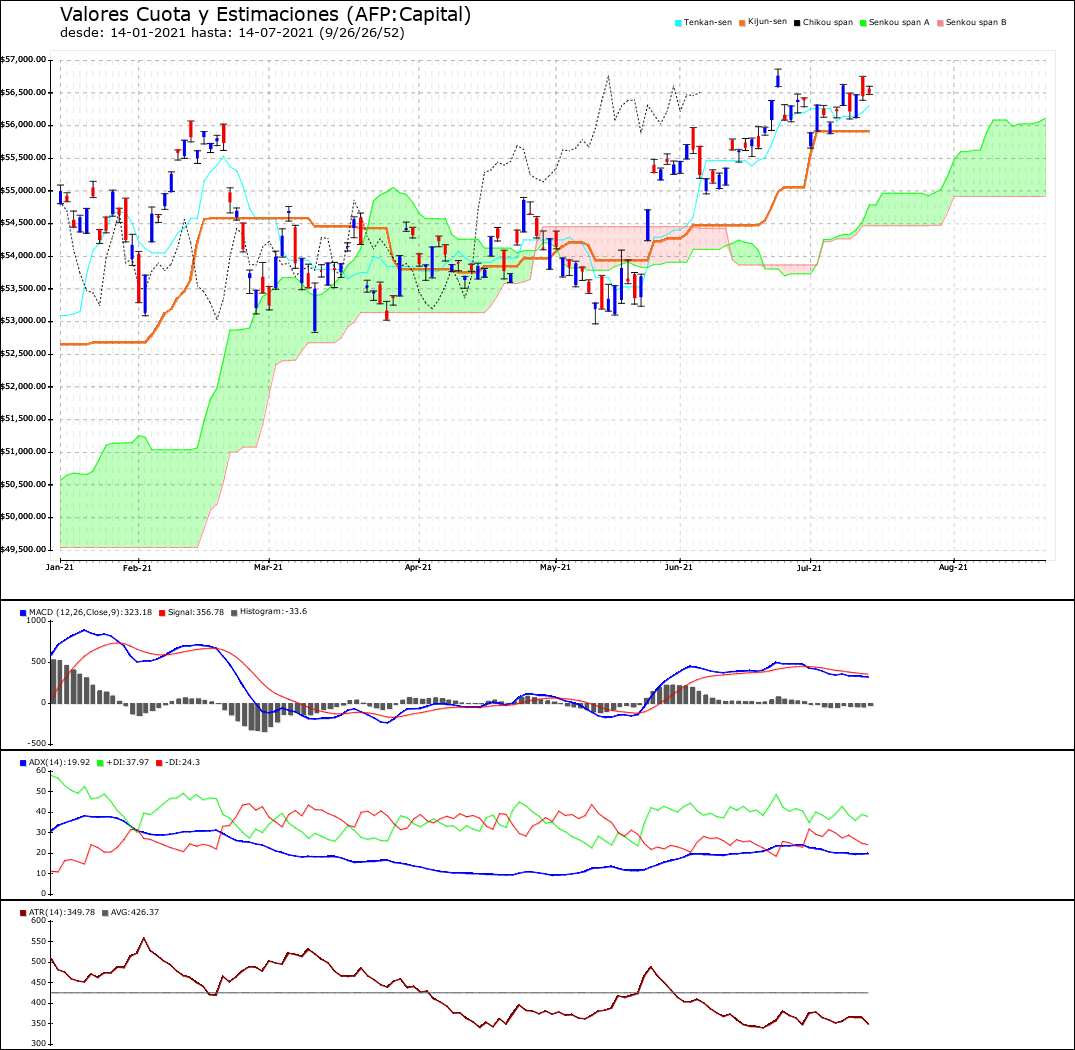1075x1050 pixels.
Task: Click the Senkou span B pink legend marker
Action: [940, 23]
